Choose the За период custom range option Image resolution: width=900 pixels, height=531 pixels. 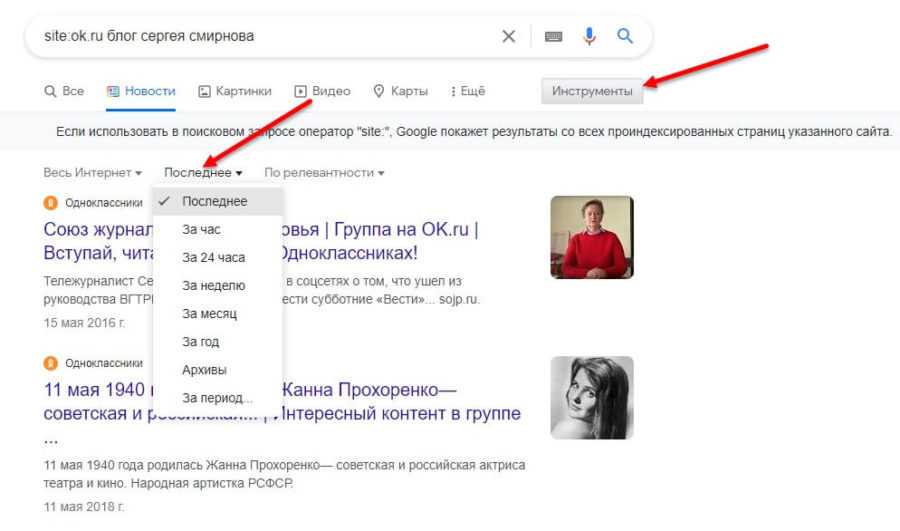coord(217,397)
